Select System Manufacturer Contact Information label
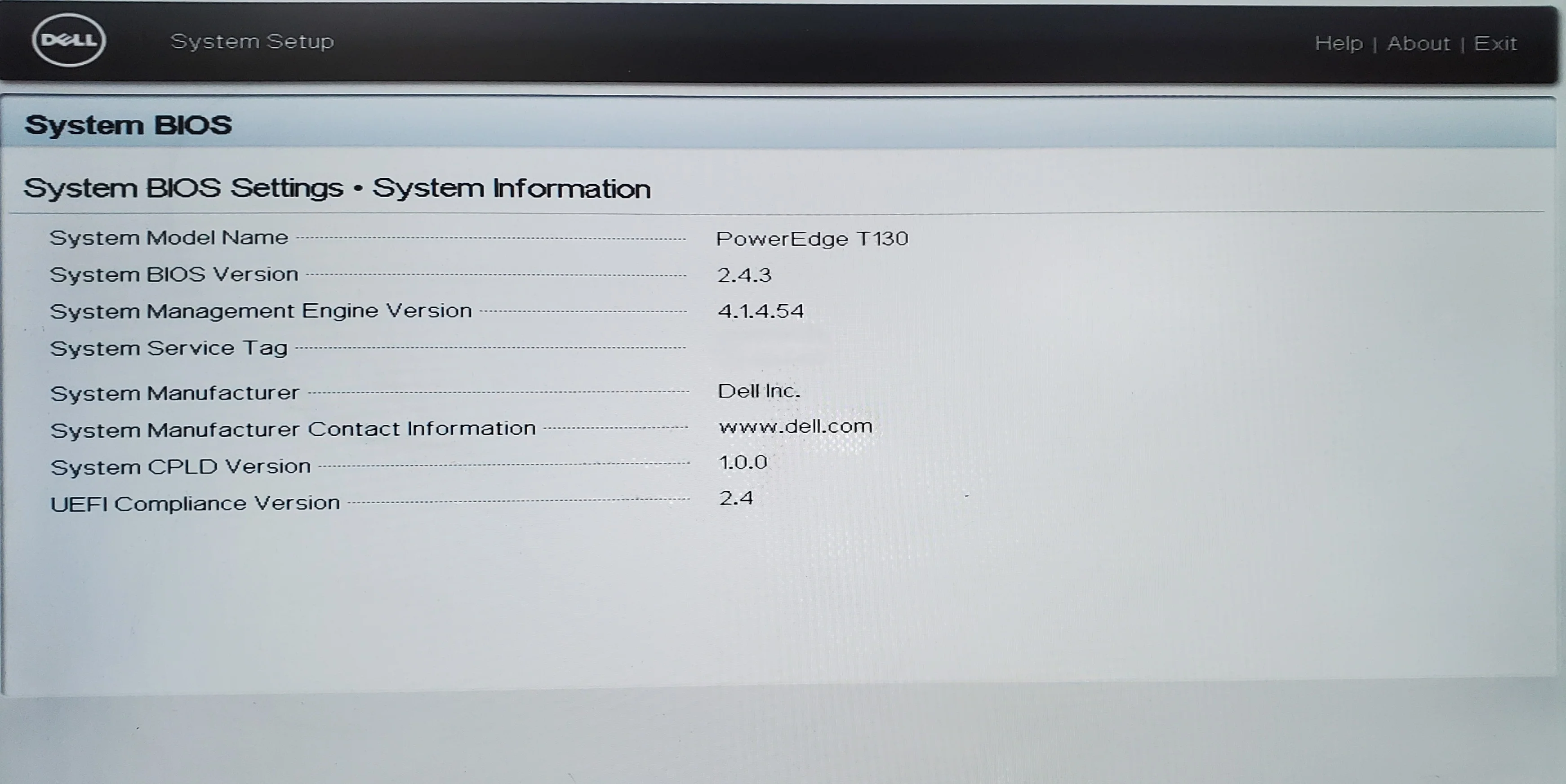1566x784 pixels. (x=293, y=429)
